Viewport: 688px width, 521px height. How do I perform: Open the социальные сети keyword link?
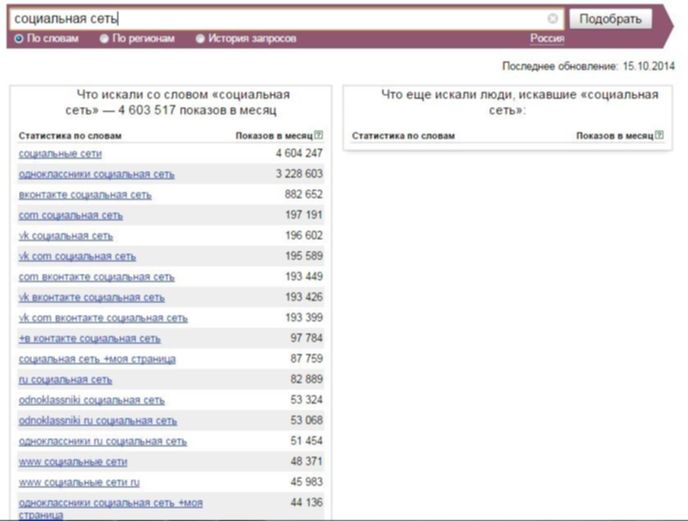tap(60, 153)
